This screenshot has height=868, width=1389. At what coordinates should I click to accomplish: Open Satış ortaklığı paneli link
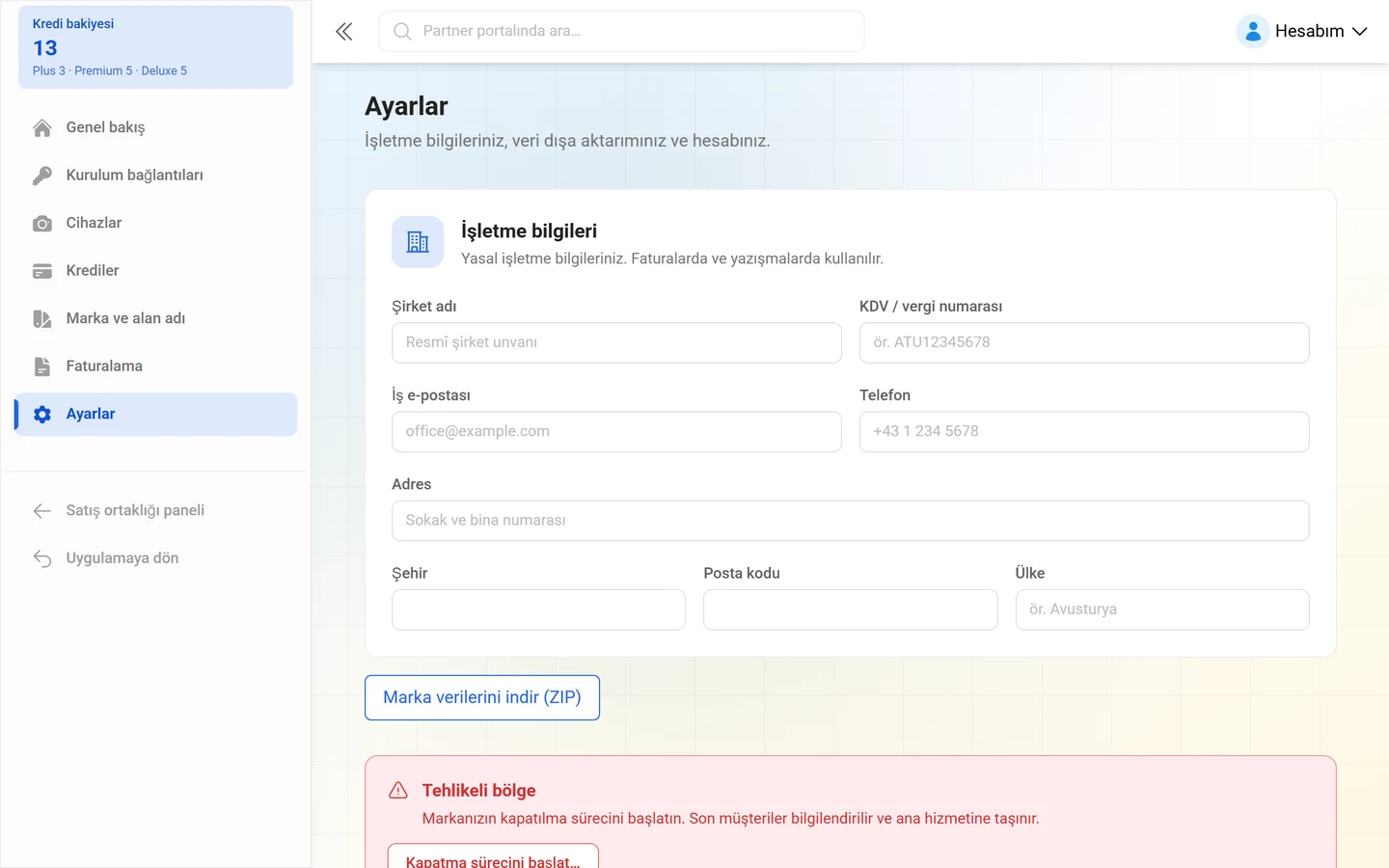[x=155, y=510]
